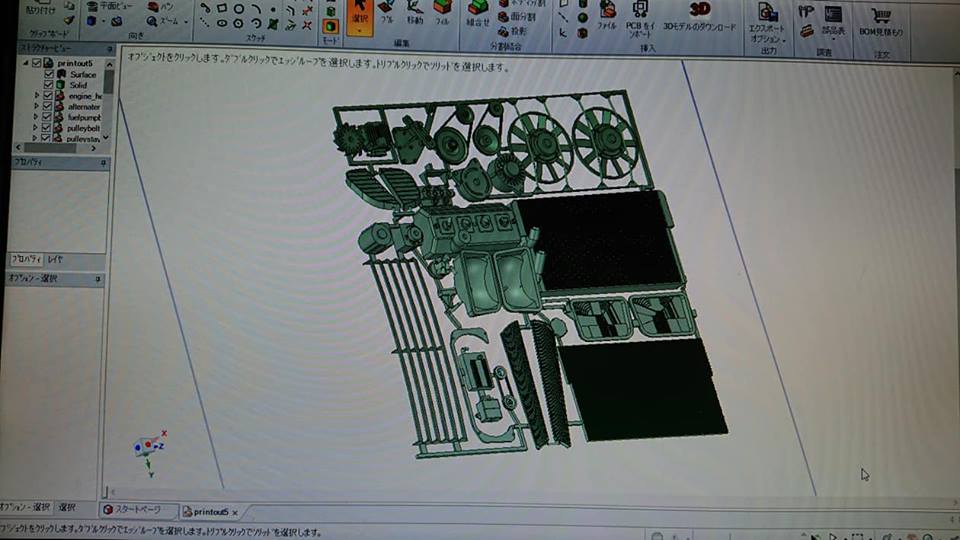Screen dimensions: 960x540
Task: Select 選択 bottom panel tab
Action: click(x=67, y=508)
